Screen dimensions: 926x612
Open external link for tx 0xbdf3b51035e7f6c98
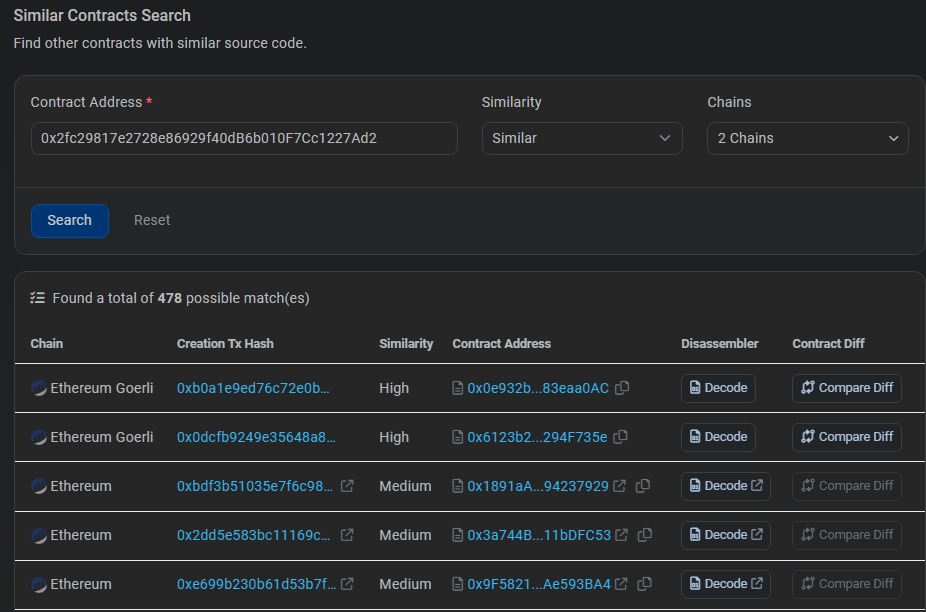(x=347, y=486)
